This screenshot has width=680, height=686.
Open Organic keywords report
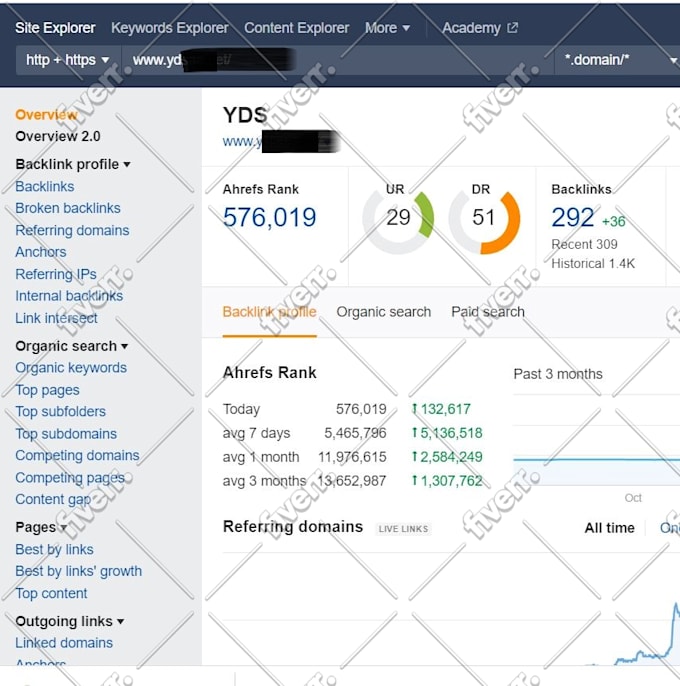coord(71,368)
